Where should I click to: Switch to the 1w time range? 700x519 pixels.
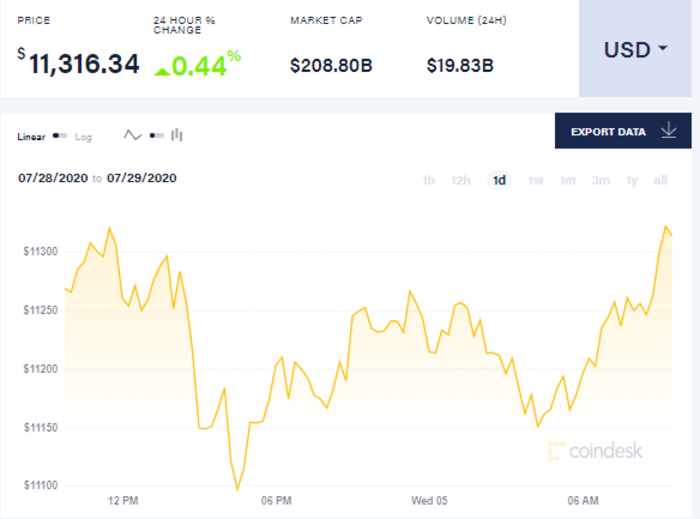535,180
